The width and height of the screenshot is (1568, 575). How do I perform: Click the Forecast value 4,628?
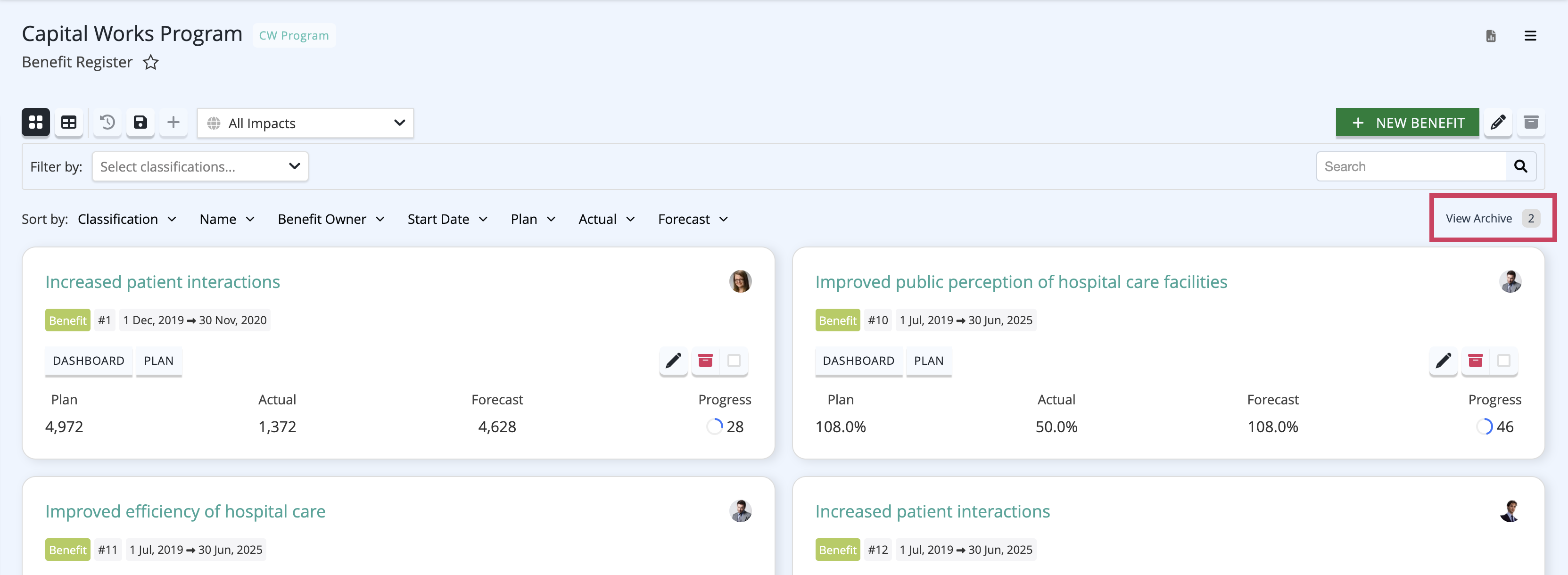497,427
